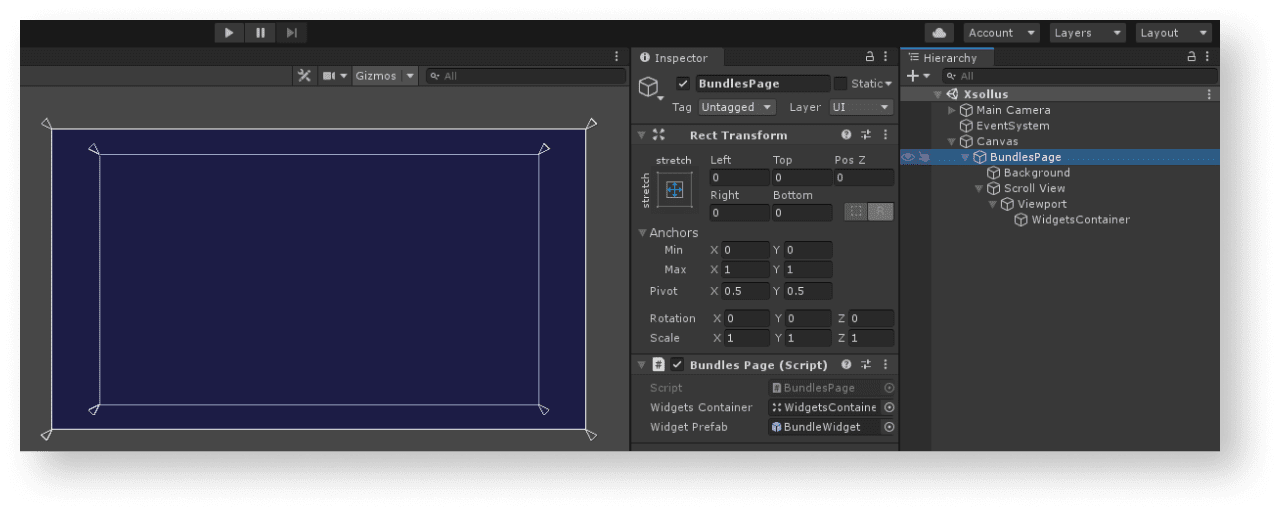Click the Pause button
Screen dimensions: 1280x512
pyautogui.click(x=260, y=33)
